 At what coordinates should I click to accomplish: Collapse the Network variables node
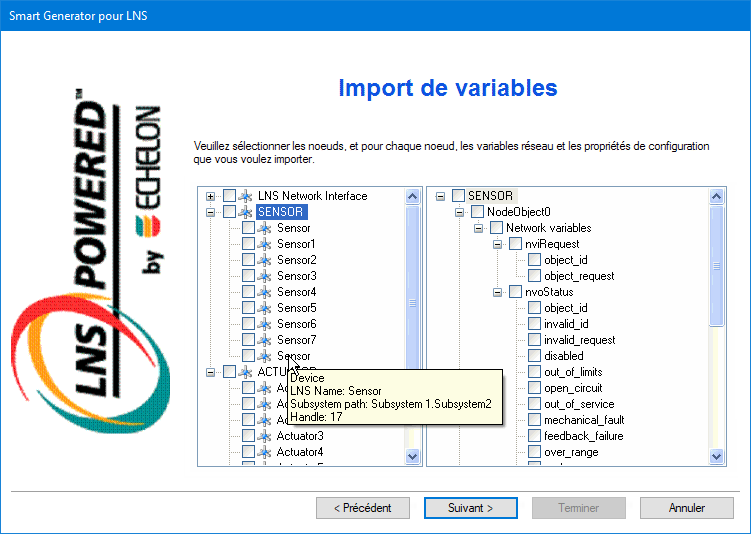tap(478, 228)
